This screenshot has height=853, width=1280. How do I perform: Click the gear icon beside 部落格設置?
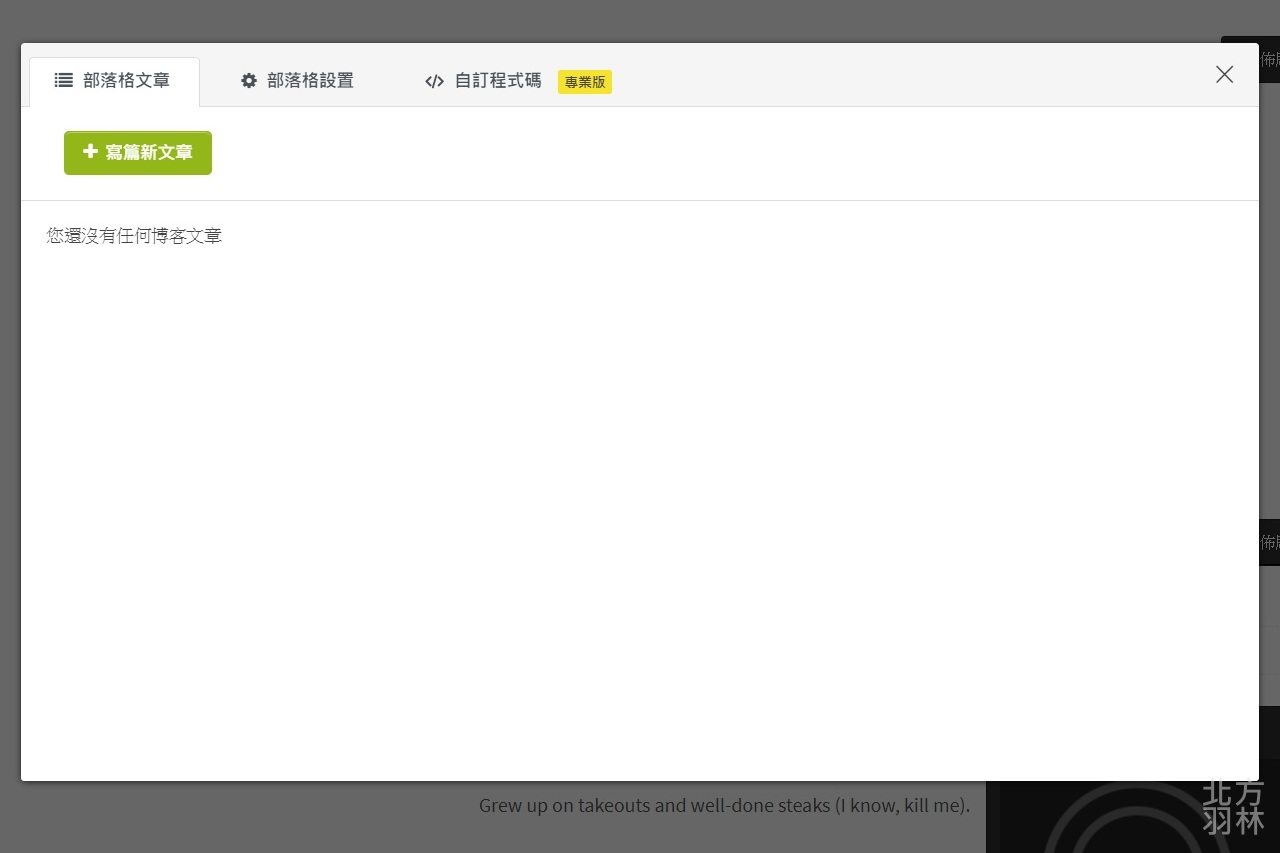(x=249, y=81)
